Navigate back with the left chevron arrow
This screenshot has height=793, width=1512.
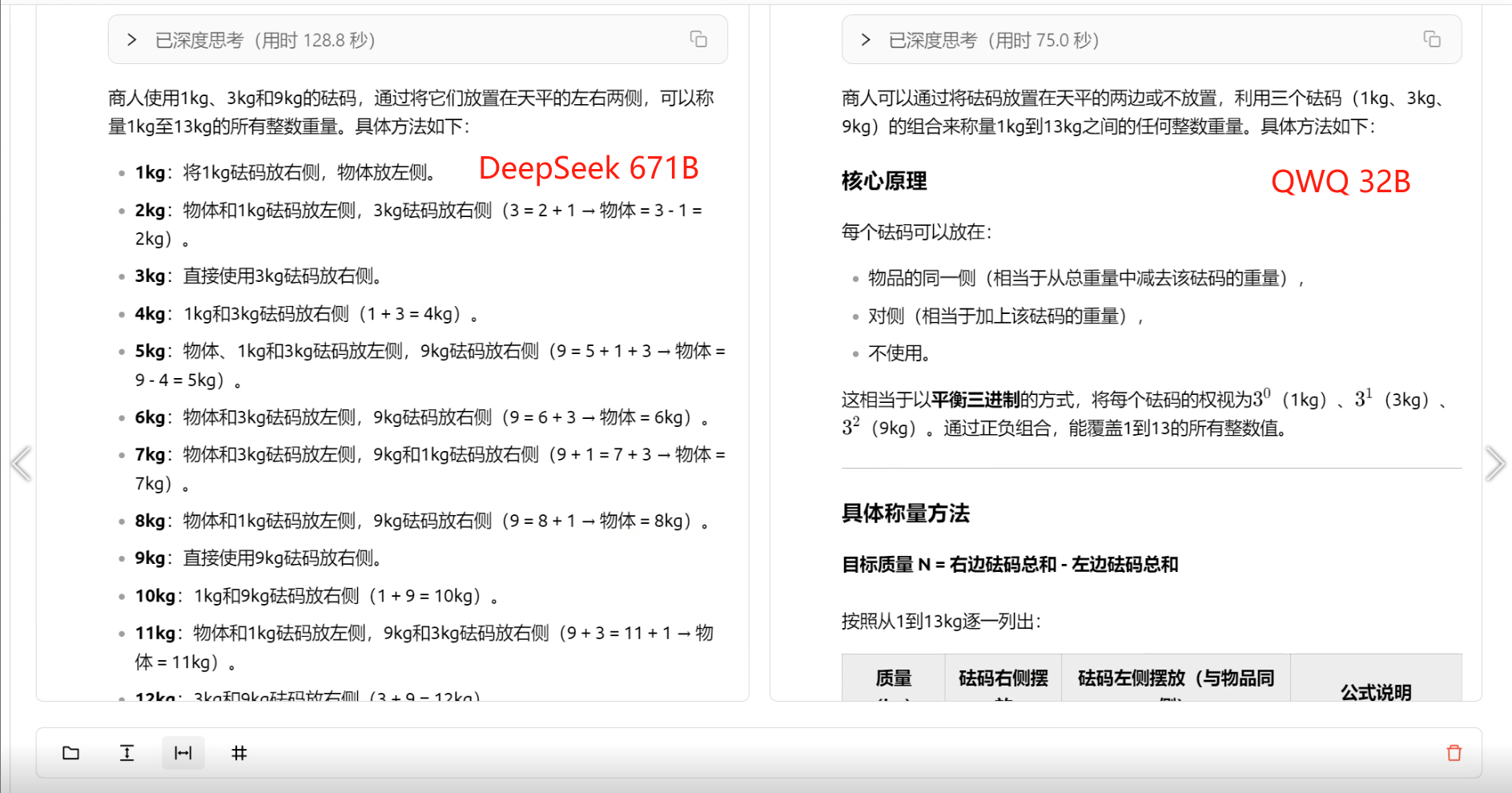[22, 463]
